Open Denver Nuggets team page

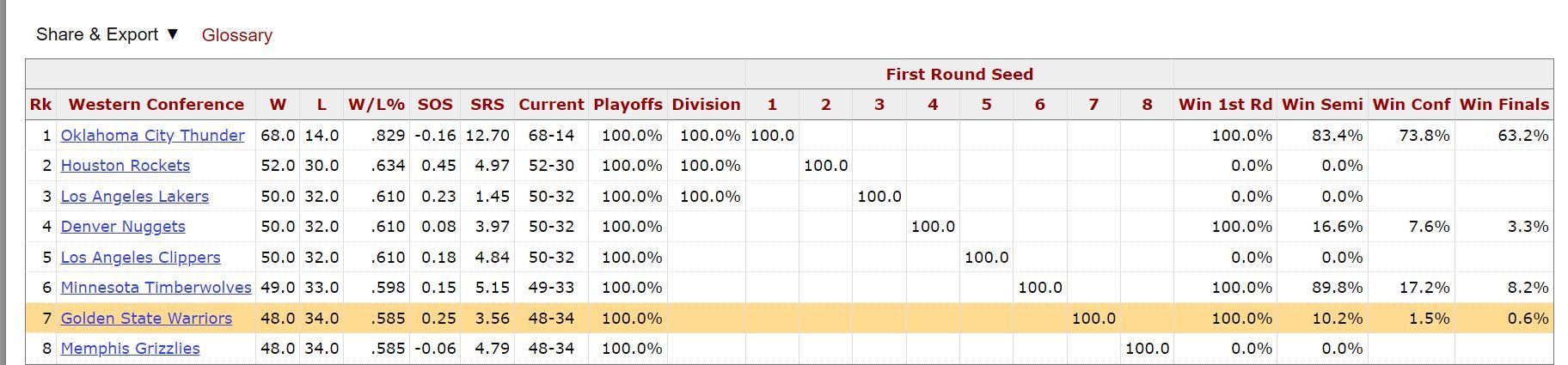[x=123, y=227]
